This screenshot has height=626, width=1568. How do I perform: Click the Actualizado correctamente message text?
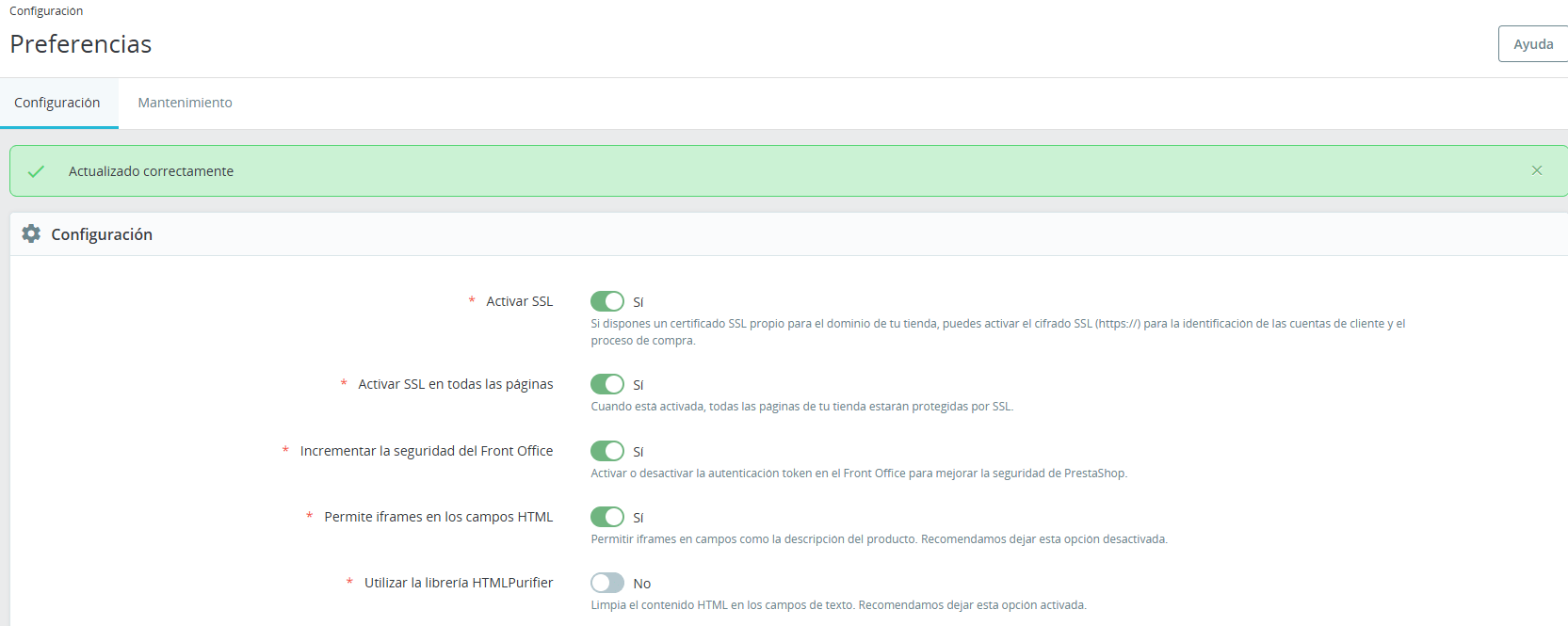point(151,171)
